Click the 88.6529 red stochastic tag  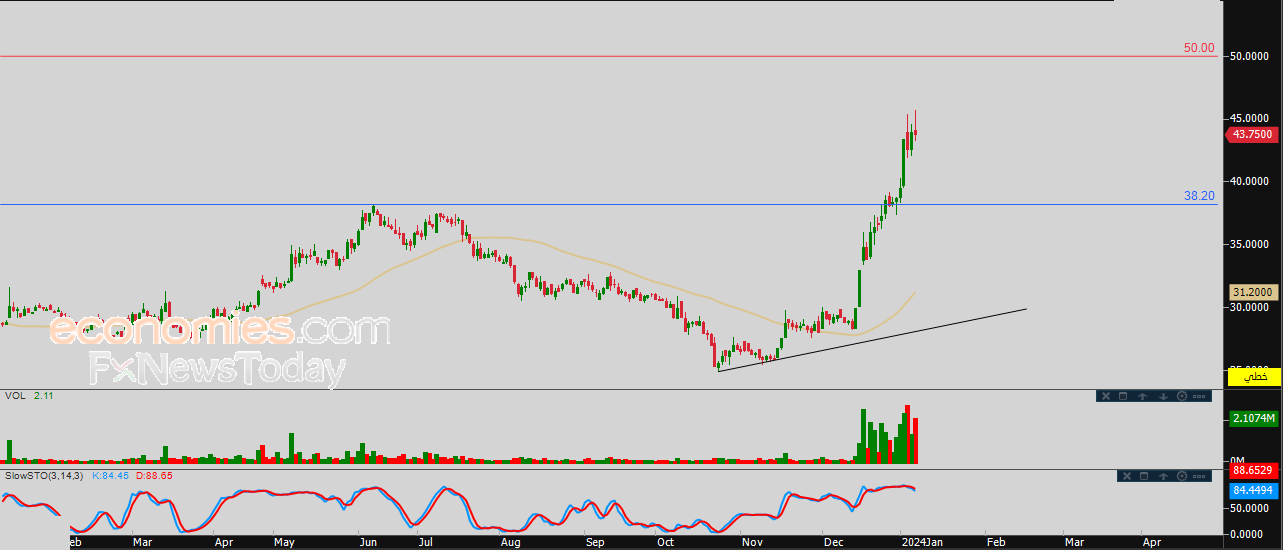[1254, 470]
